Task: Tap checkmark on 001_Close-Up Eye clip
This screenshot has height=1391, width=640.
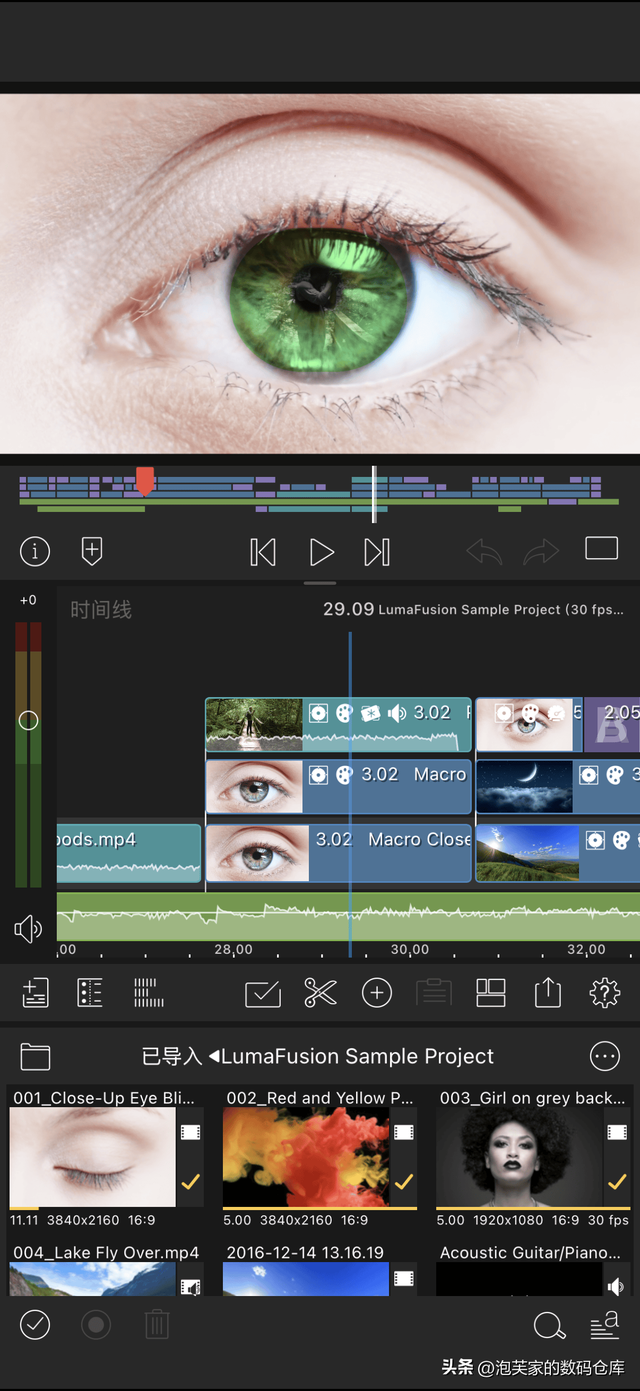Action: pyautogui.click(x=190, y=1183)
